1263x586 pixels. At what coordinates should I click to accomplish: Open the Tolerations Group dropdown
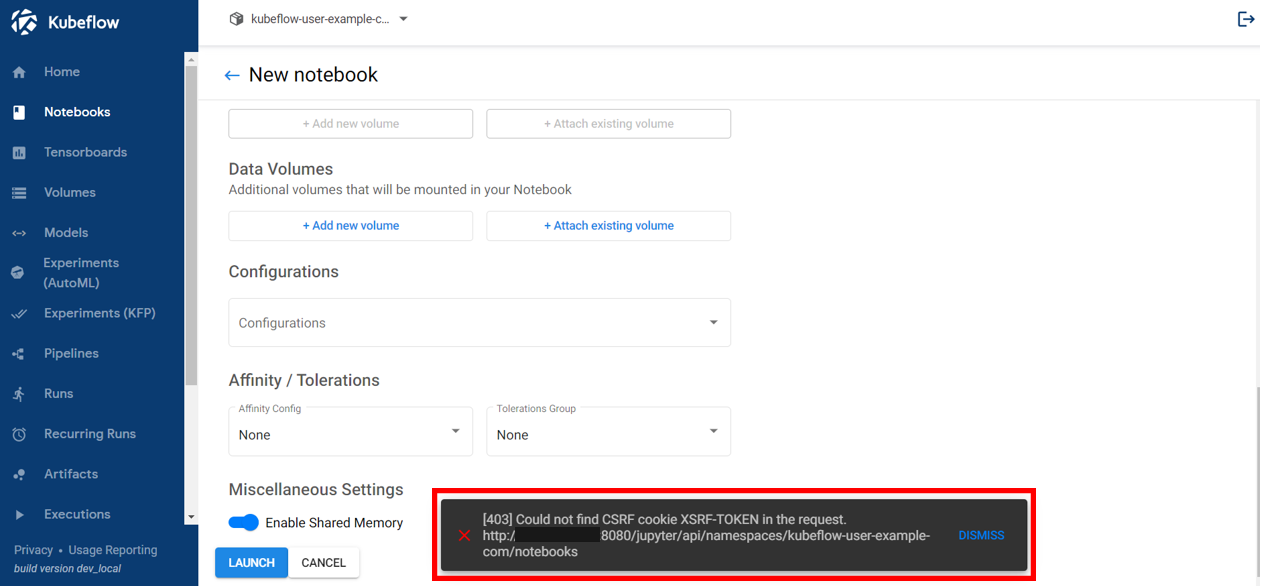[608, 432]
